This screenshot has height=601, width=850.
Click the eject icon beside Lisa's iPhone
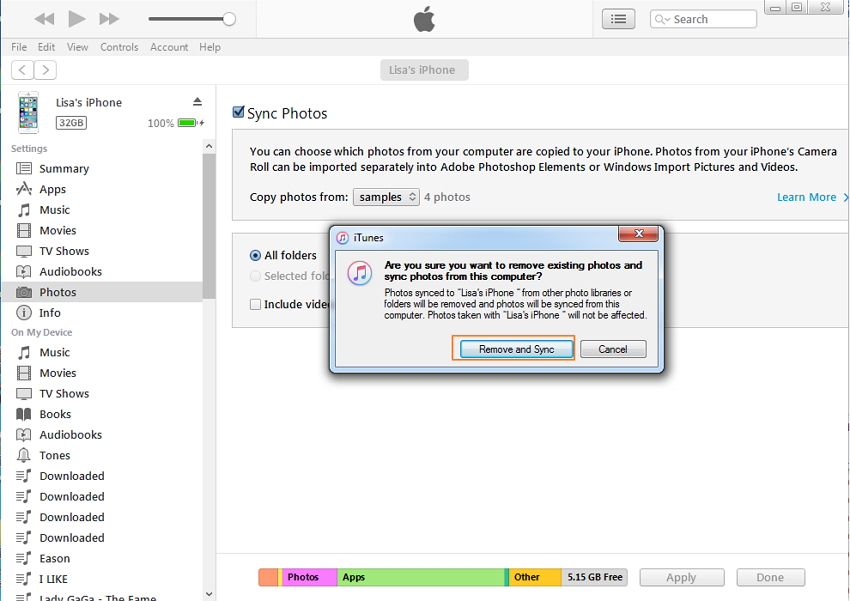197,102
